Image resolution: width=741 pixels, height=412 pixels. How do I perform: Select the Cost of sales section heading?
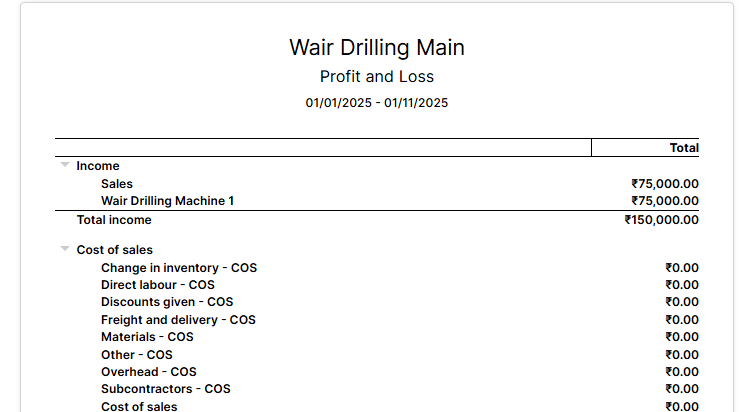pyautogui.click(x=114, y=250)
